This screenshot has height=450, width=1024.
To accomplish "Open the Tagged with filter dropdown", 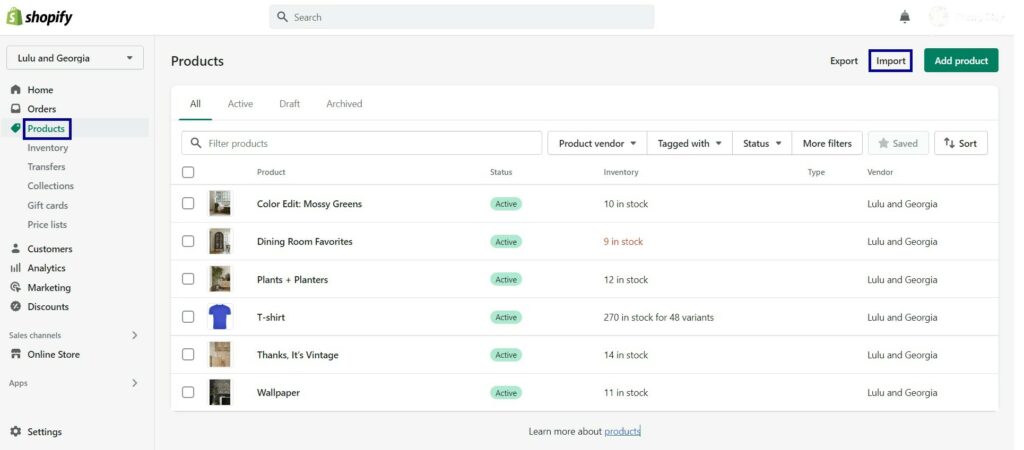I will (x=690, y=143).
